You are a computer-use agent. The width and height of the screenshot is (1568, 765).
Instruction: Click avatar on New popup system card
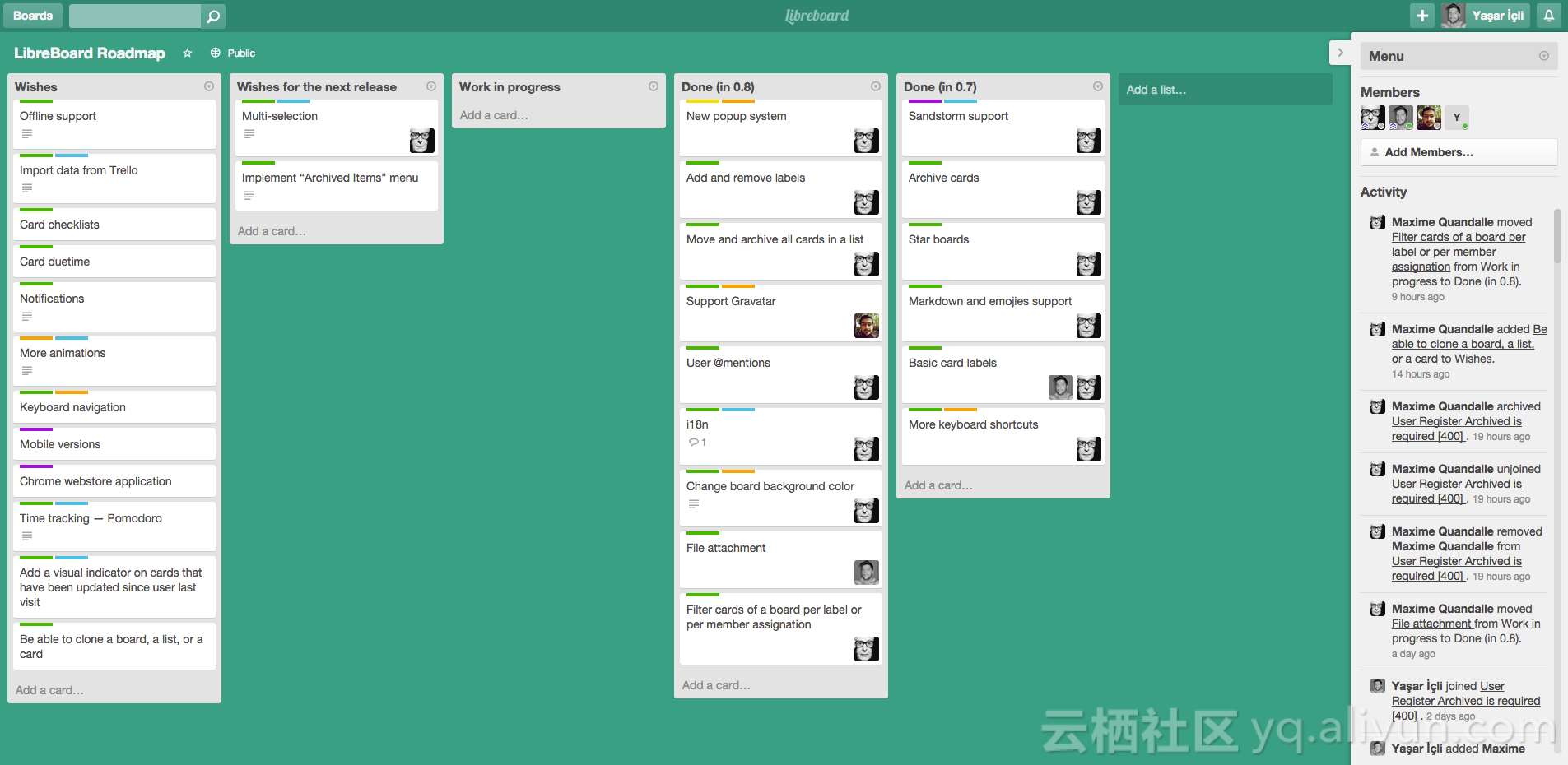pos(867,141)
